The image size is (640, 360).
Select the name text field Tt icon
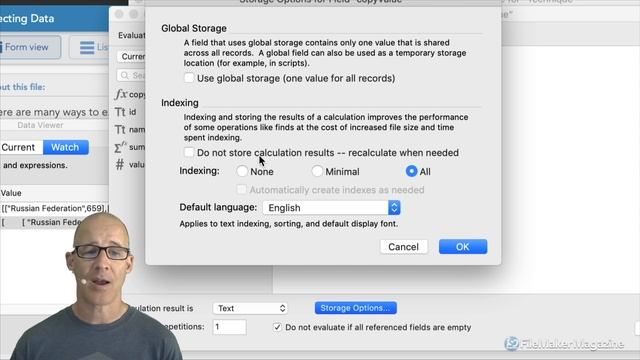click(120, 129)
